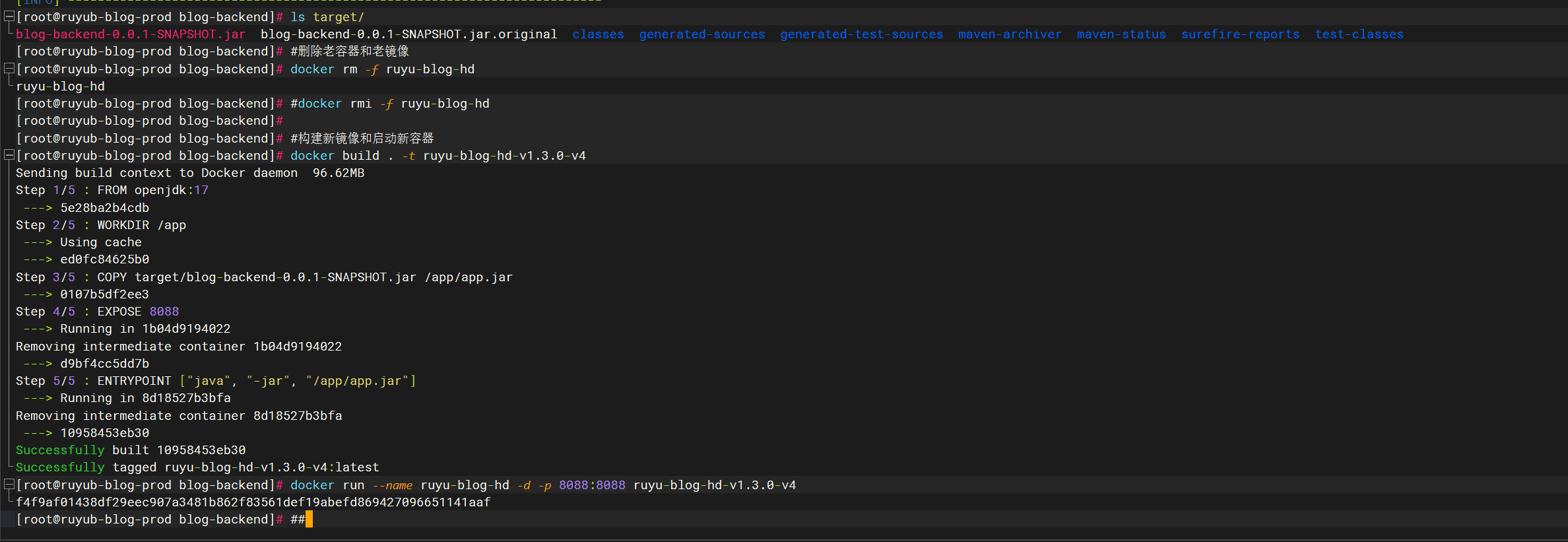The image size is (1568, 542).
Task: Click the 'surefire-reports' directory name
Action: tap(1240, 34)
